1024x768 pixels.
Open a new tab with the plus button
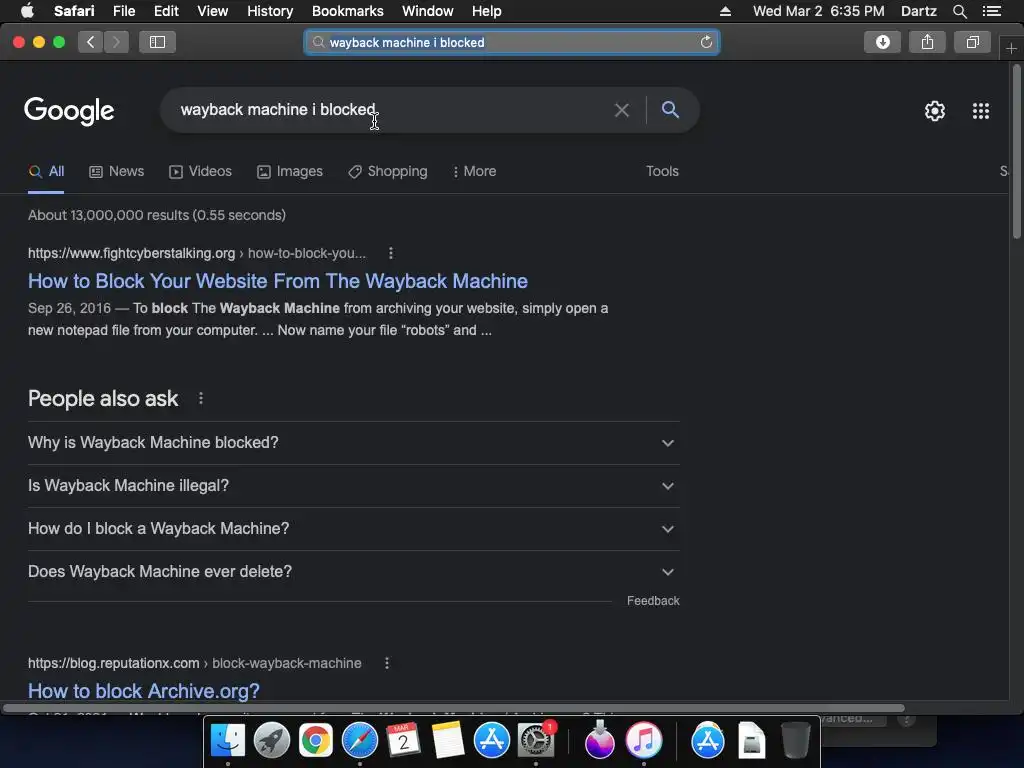[1011, 49]
